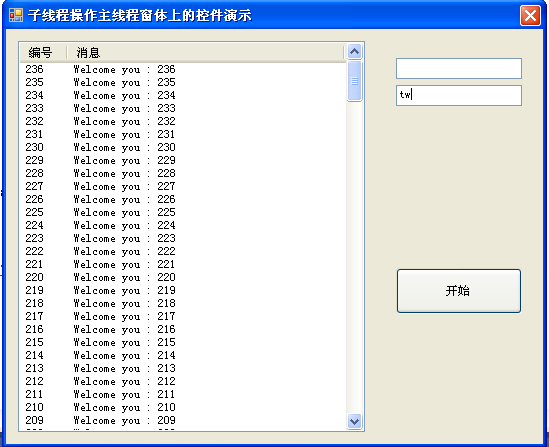This screenshot has width=549, height=447.
Task: Select row 'Welcome you : 218'
Action: (x=183, y=303)
